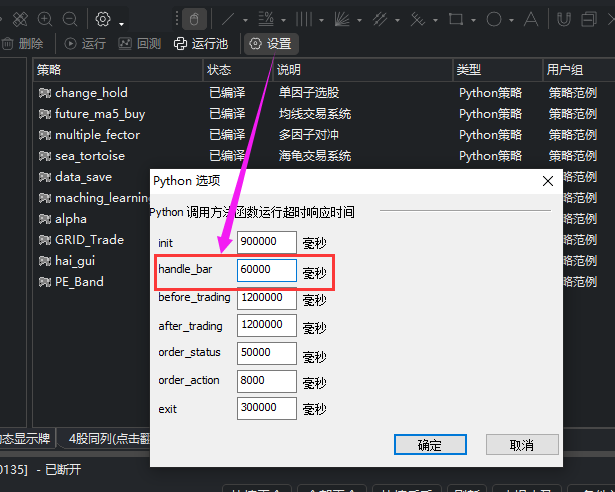Click the 运行 run button
This screenshot has width=615, height=492.
click(85, 44)
